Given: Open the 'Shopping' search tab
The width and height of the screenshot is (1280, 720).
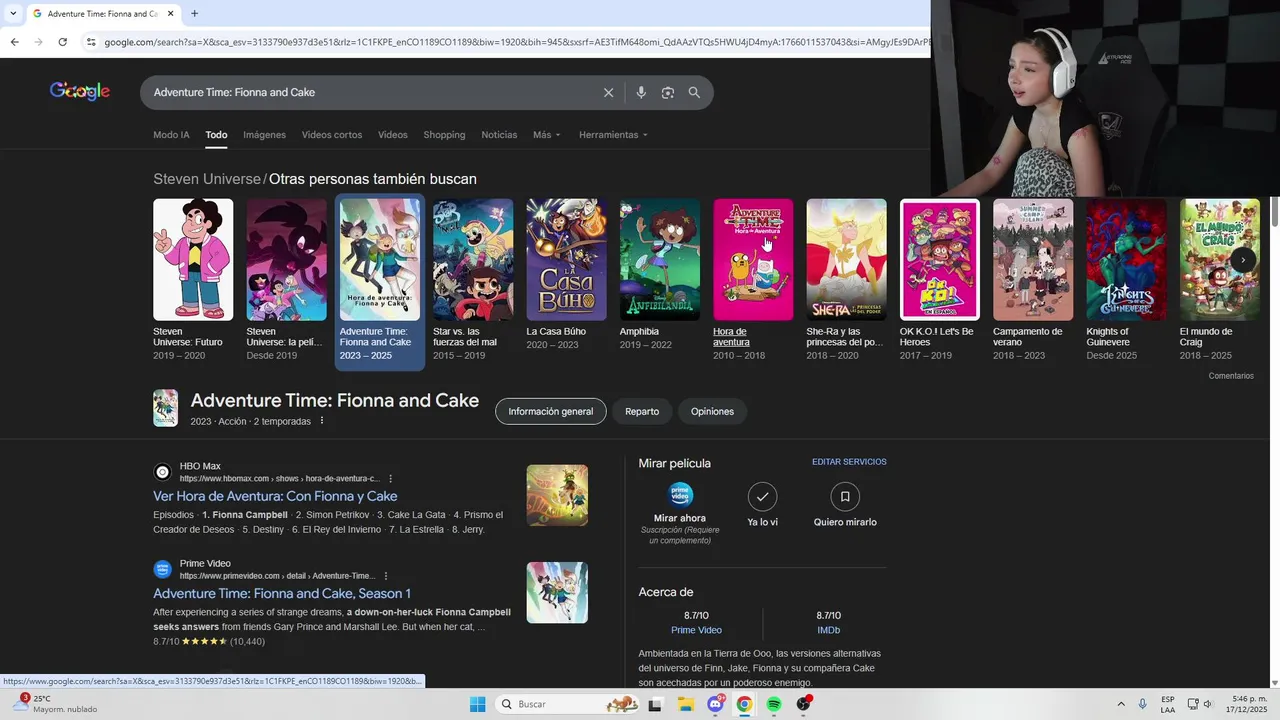Looking at the screenshot, I should click(444, 135).
